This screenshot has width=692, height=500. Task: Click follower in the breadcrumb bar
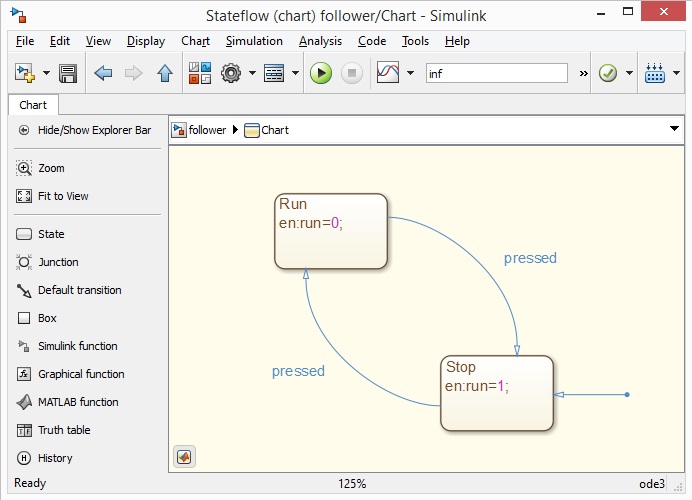point(207,130)
